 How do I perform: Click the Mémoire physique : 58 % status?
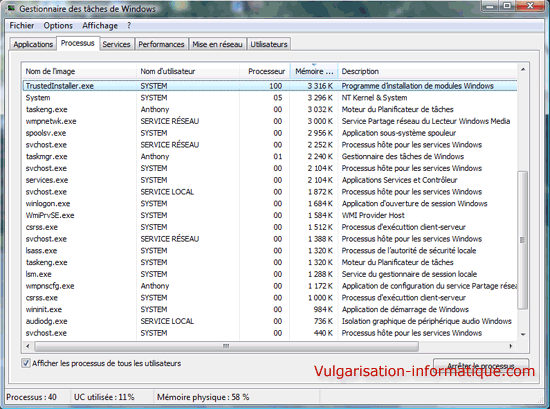coord(203,397)
